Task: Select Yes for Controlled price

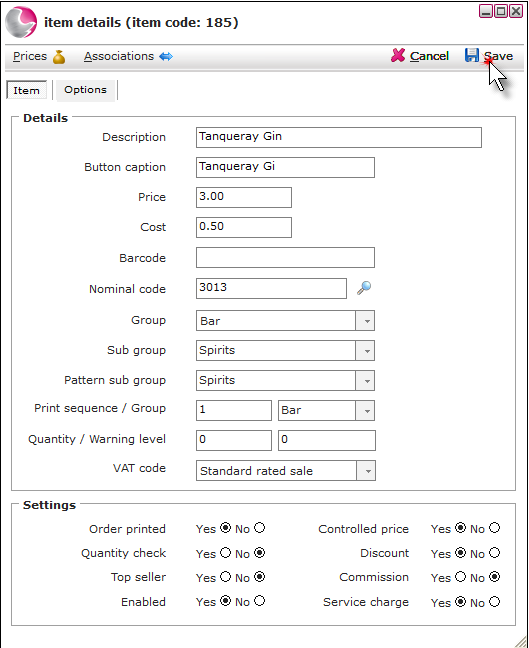Action: click(x=460, y=528)
